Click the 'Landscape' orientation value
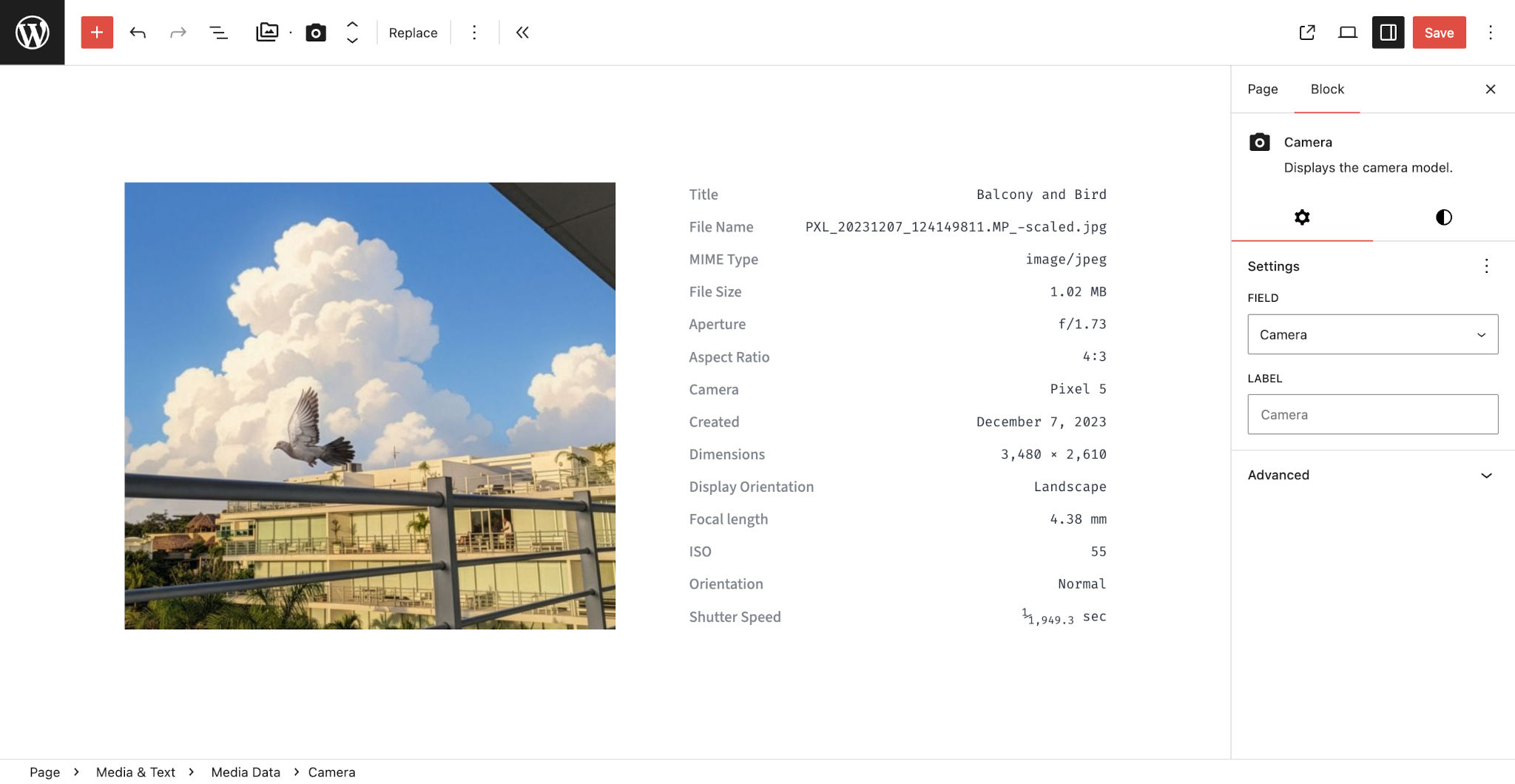Viewport: 1515px width, 784px height. (1070, 487)
